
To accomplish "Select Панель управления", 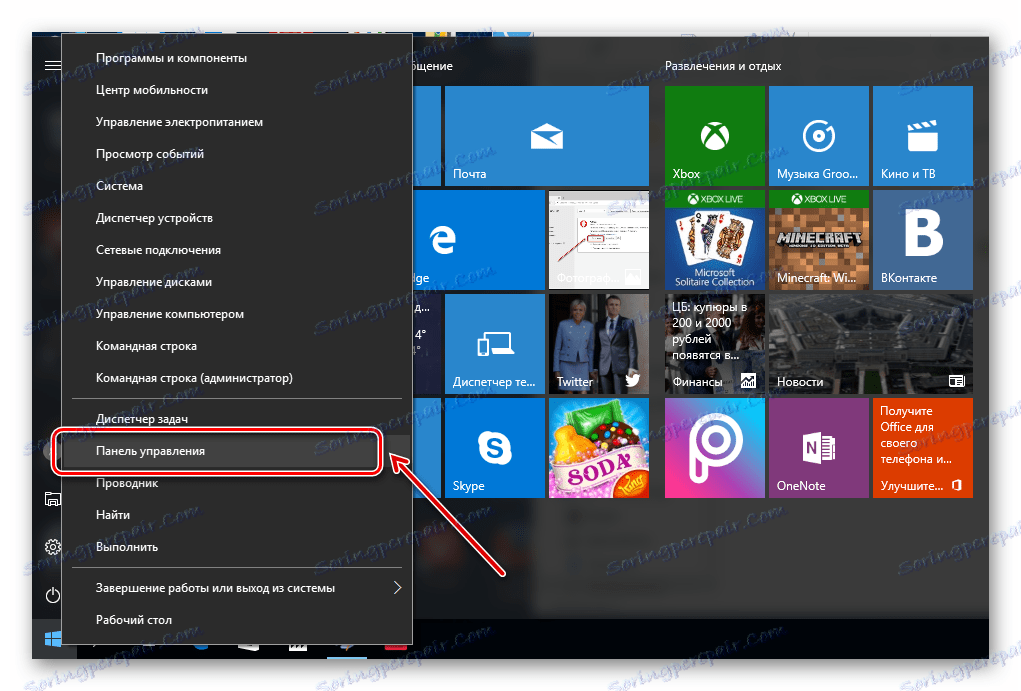I will 237,451.
